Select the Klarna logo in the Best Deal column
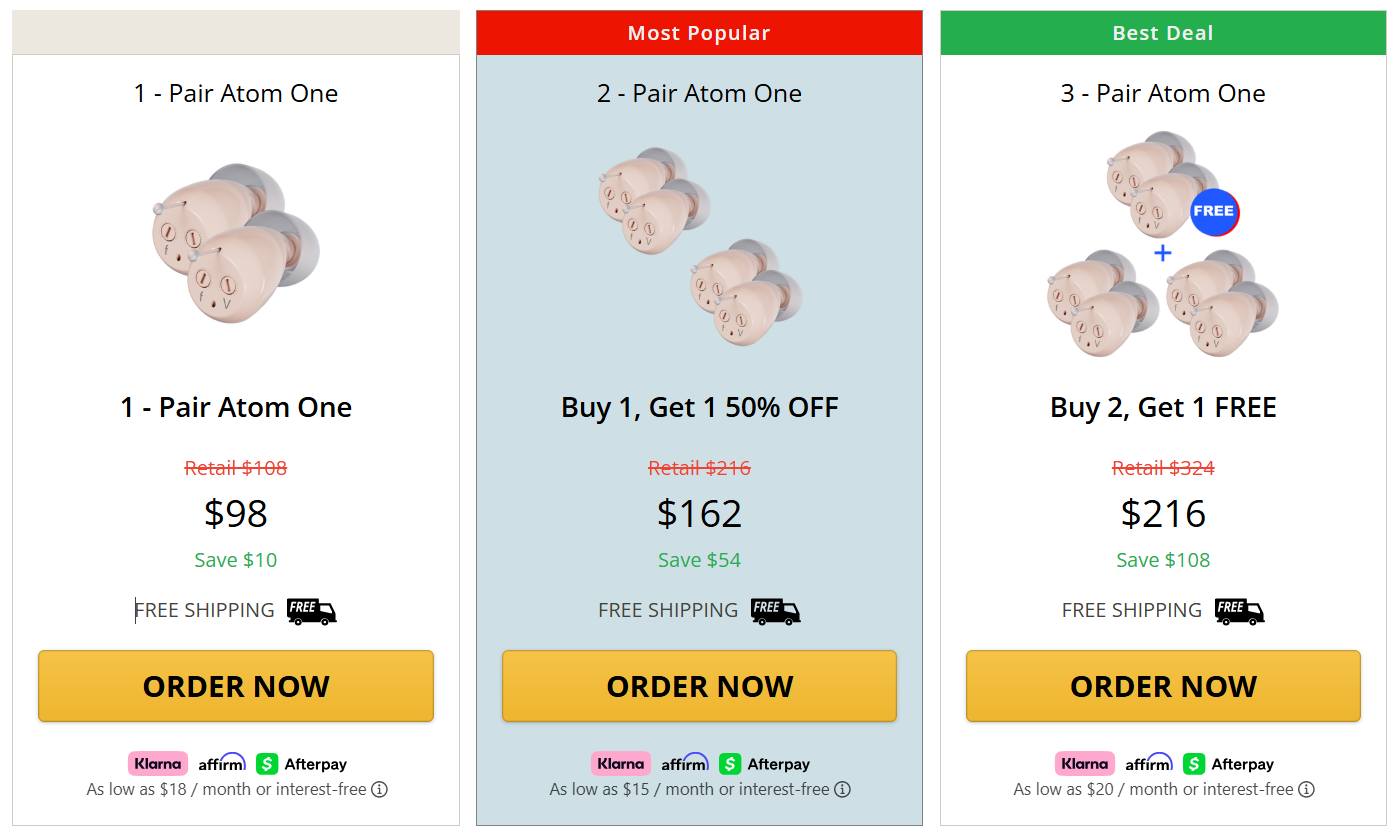The height and width of the screenshot is (838, 1399). pos(1084,763)
